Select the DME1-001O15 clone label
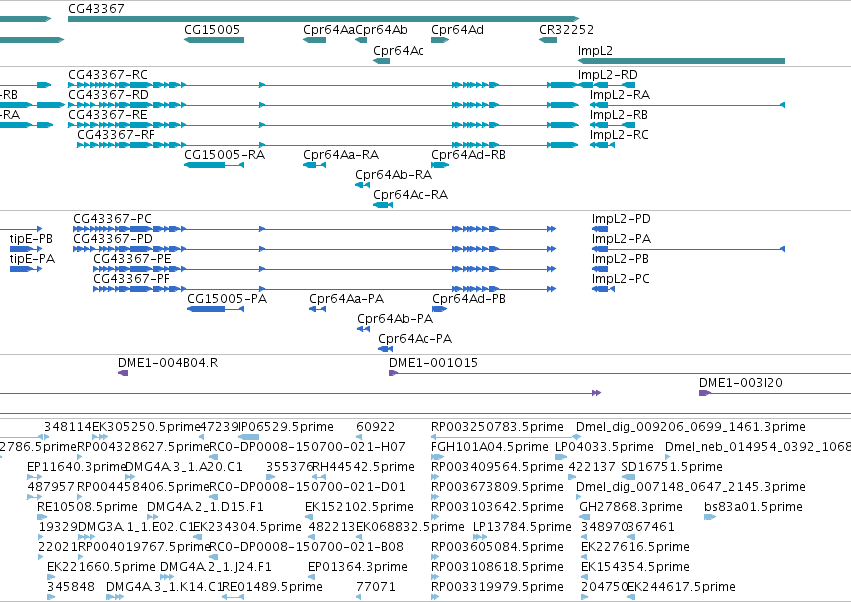The height and width of the screenshot is (602, 851). 433,363
